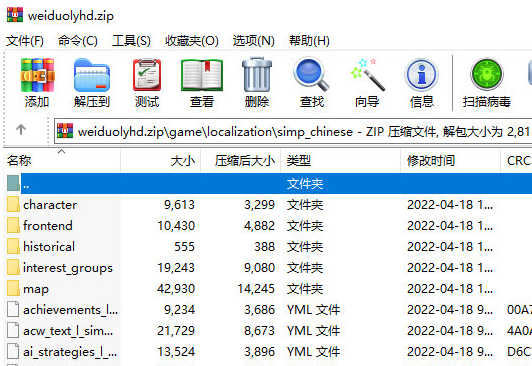Click size 21,729 of acw_text file

[176, 331]
